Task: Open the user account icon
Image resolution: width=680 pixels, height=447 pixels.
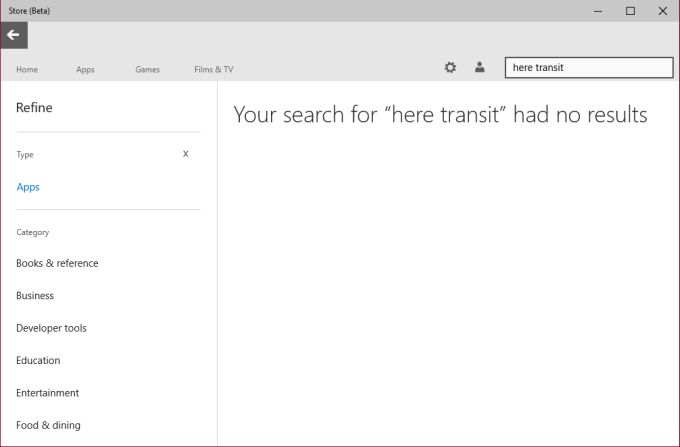Action: pyautogui.click(x=480, y=67)
